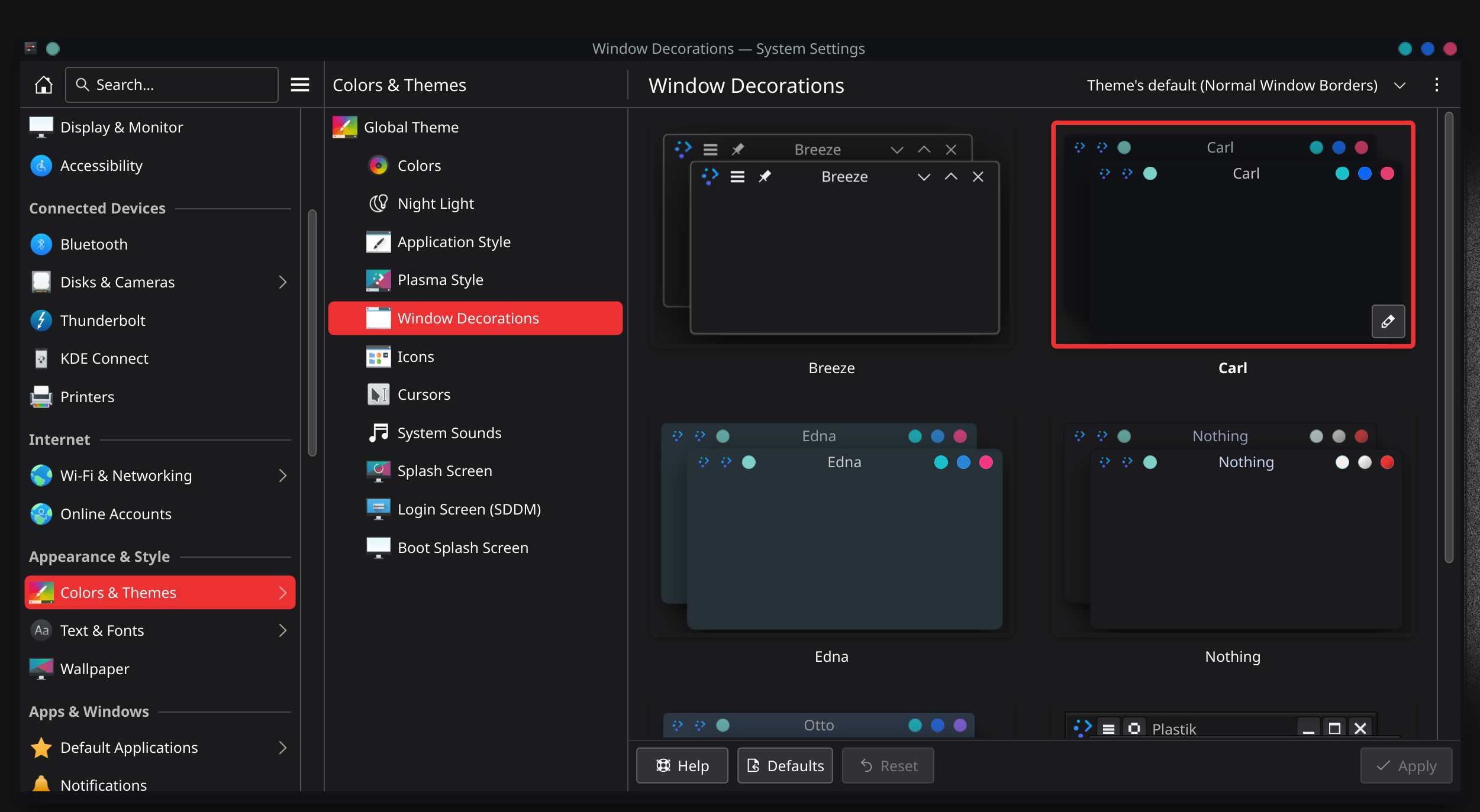Click the Apply button
The height and width of the screenshot is (812, 1480).
pos(1406,766)
